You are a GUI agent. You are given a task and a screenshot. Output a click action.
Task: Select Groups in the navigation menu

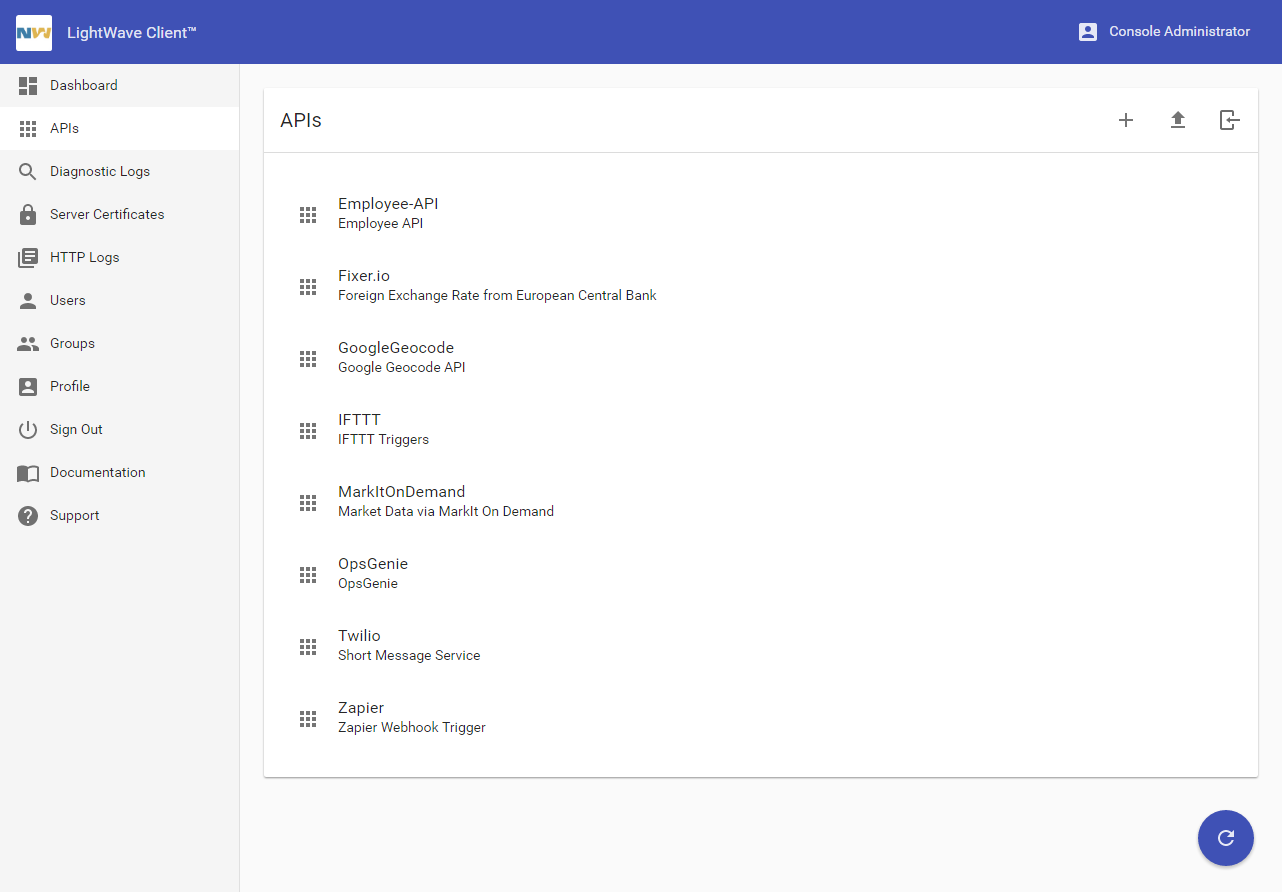point(72,344)
